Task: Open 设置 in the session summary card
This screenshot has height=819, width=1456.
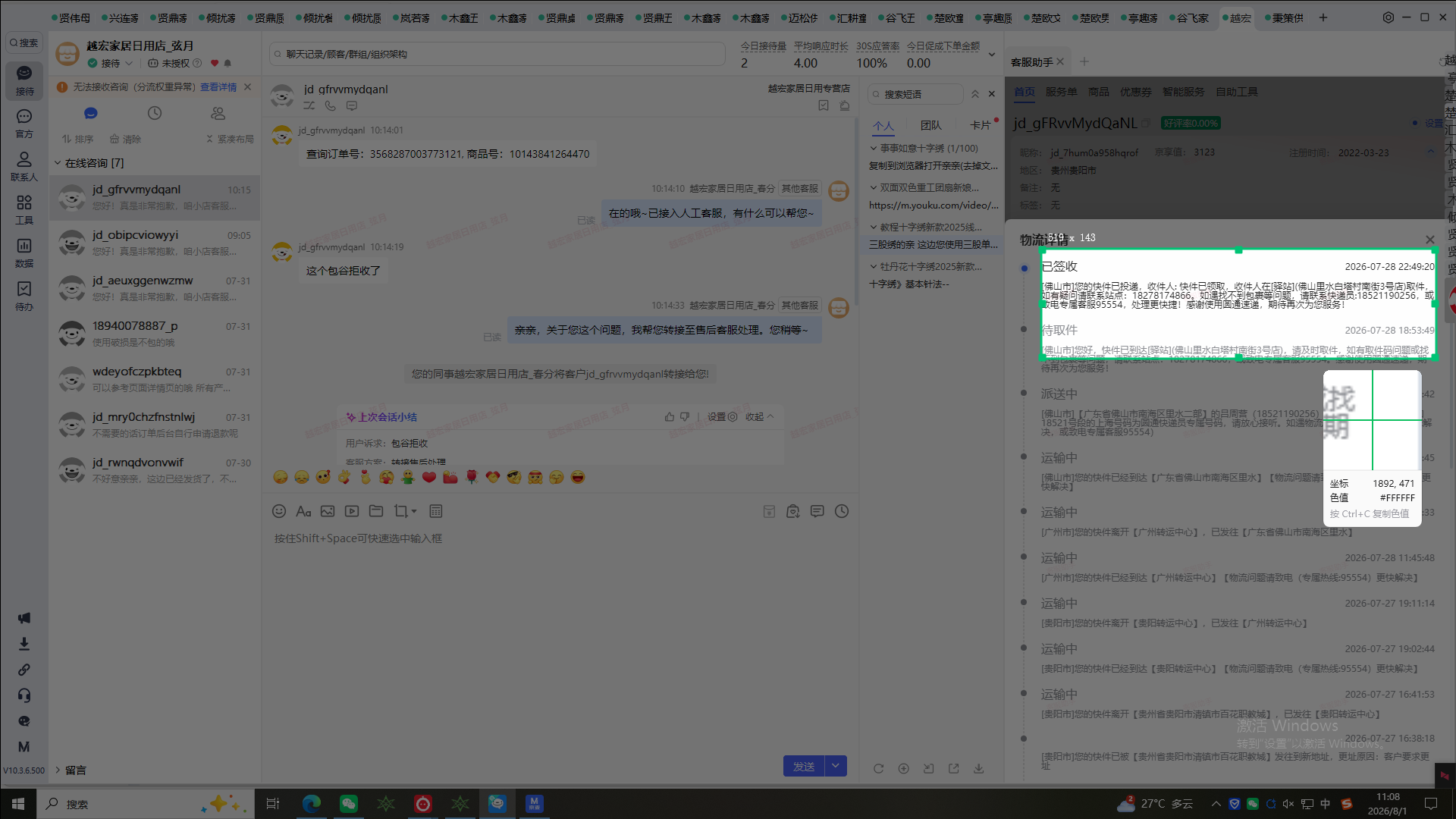Action: pyautogui.click(x=722, y=417)
